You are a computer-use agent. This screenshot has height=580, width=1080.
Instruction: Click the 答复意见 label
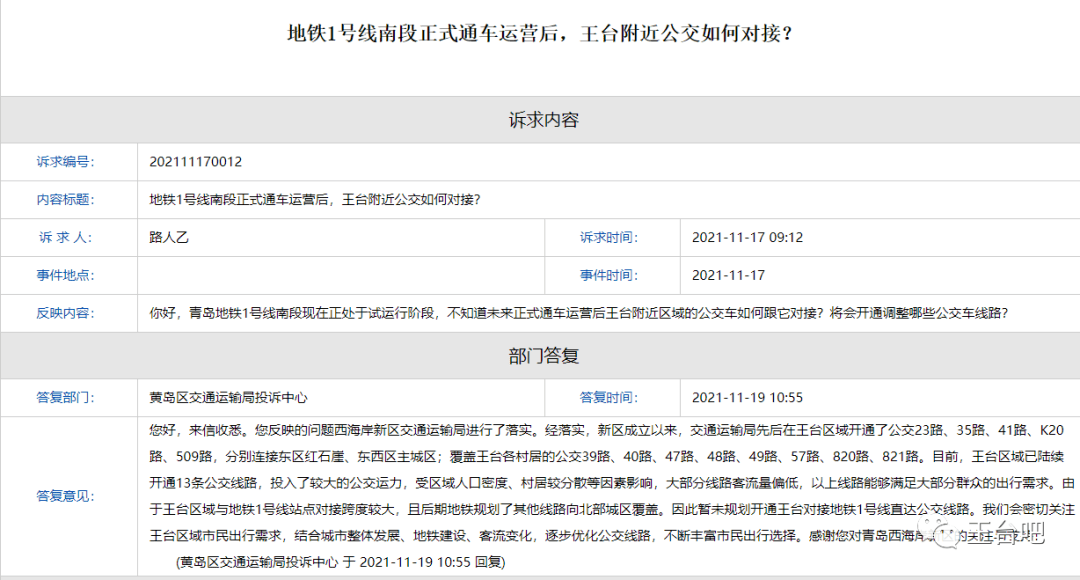[x=65, y=496]
